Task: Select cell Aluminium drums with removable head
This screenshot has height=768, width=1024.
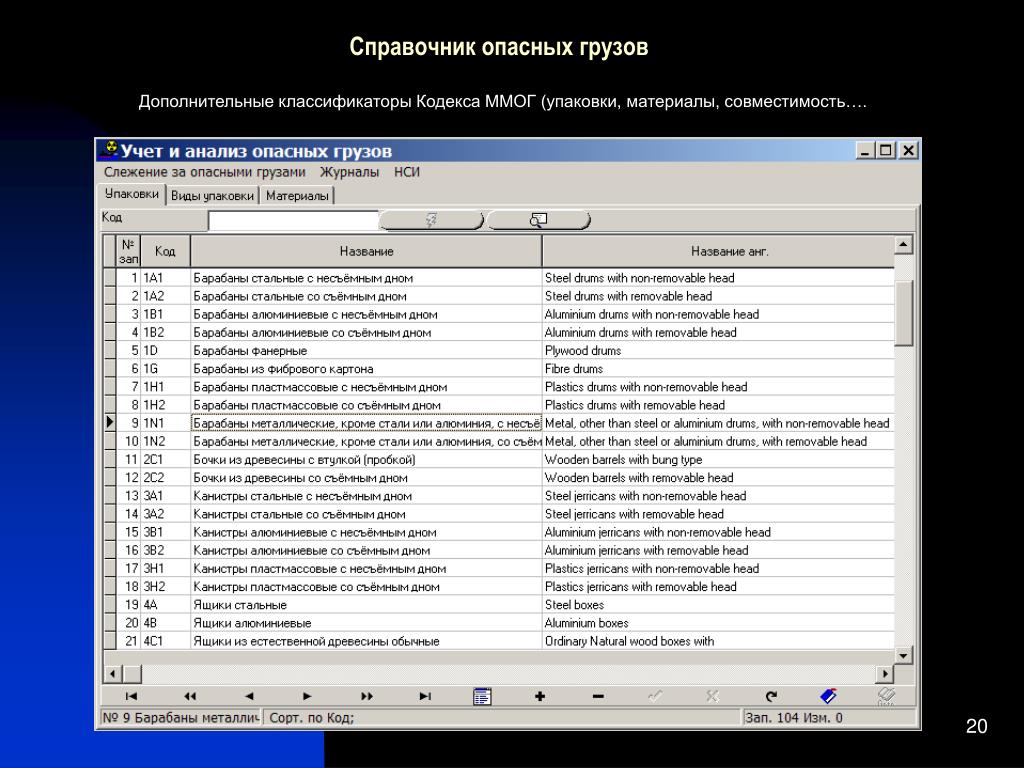Action: click(x=718, y=332)
